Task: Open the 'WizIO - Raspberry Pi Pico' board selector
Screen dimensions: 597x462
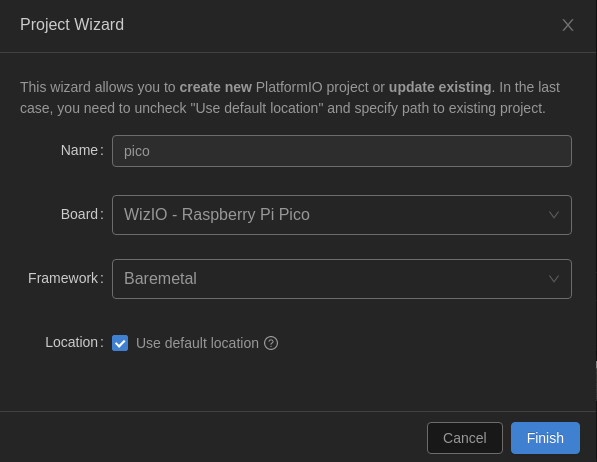Action: click(x=342, y=215)
